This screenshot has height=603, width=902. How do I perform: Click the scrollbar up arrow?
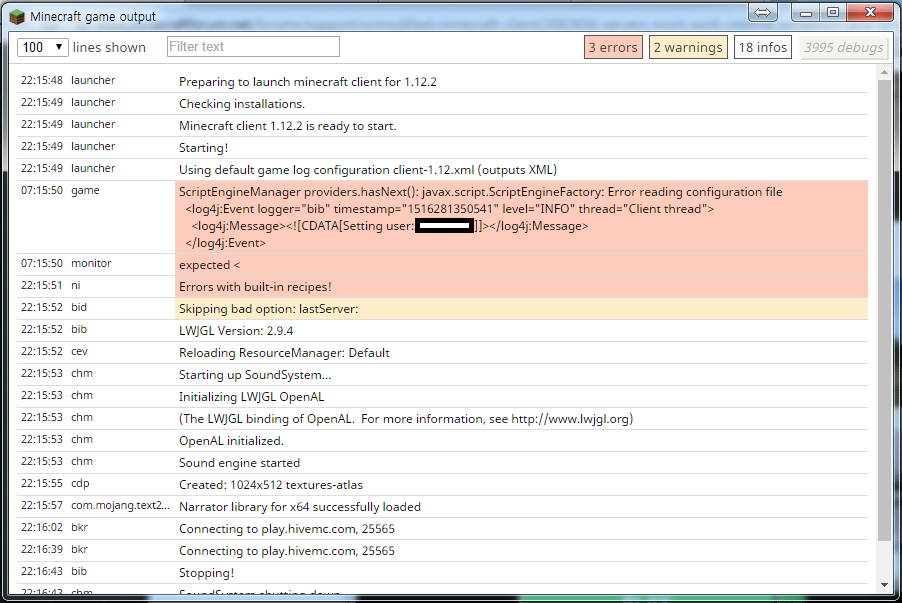[x=883, y=73]
